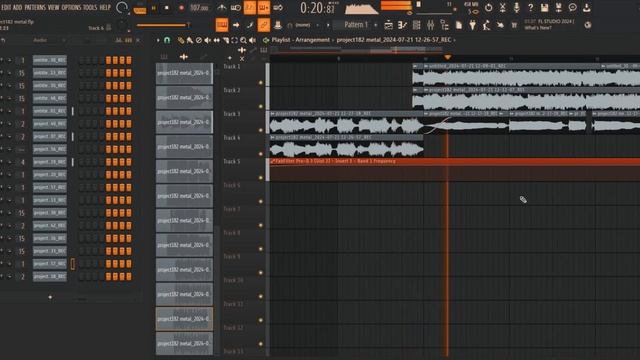Open the playlist options menu arrow

pos(158,40)
